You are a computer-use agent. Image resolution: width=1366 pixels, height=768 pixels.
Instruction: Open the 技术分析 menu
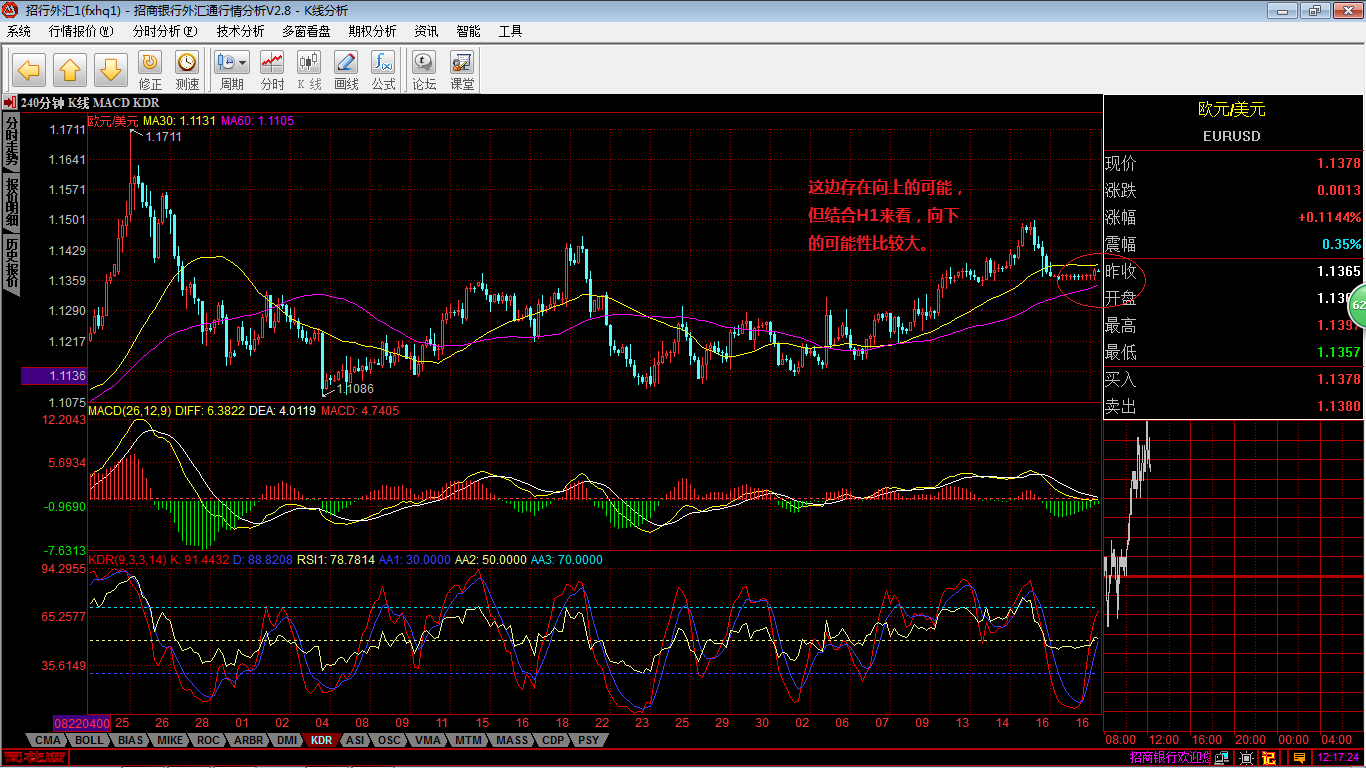[240, 31]
